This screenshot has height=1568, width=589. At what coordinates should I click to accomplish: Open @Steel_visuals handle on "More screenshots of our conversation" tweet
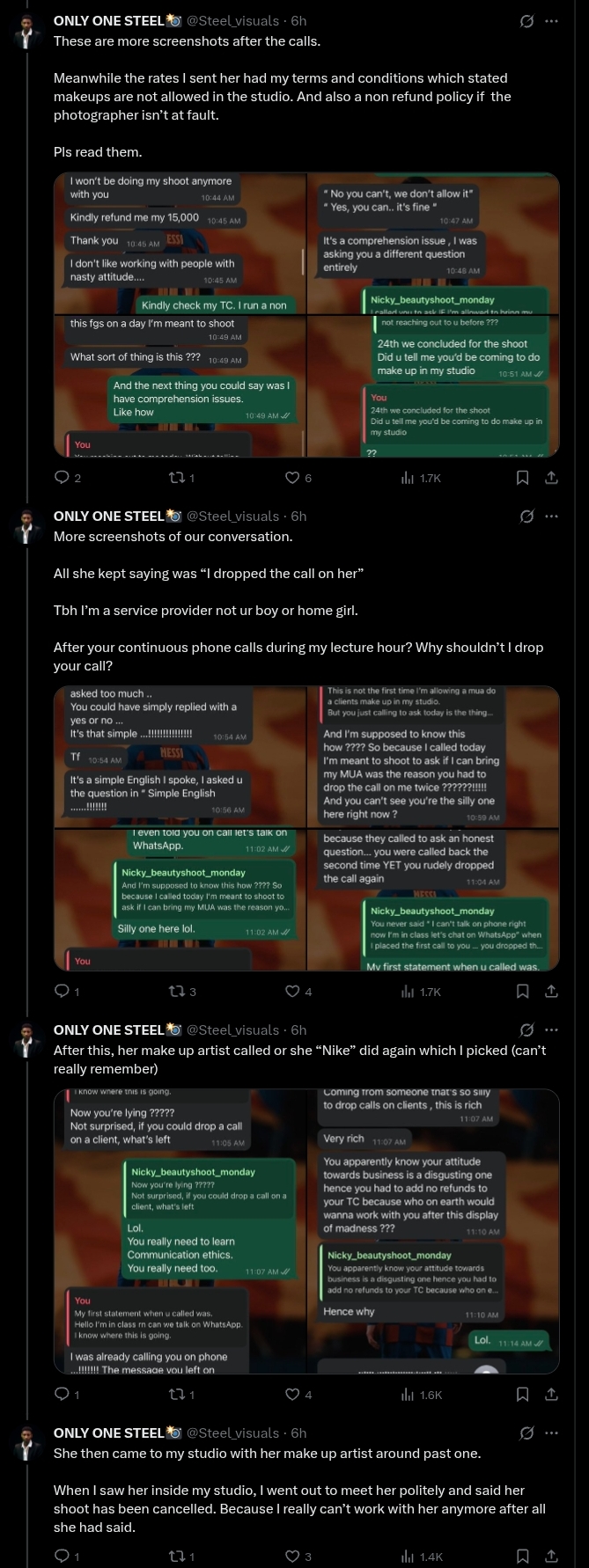(x=232, y=517)
